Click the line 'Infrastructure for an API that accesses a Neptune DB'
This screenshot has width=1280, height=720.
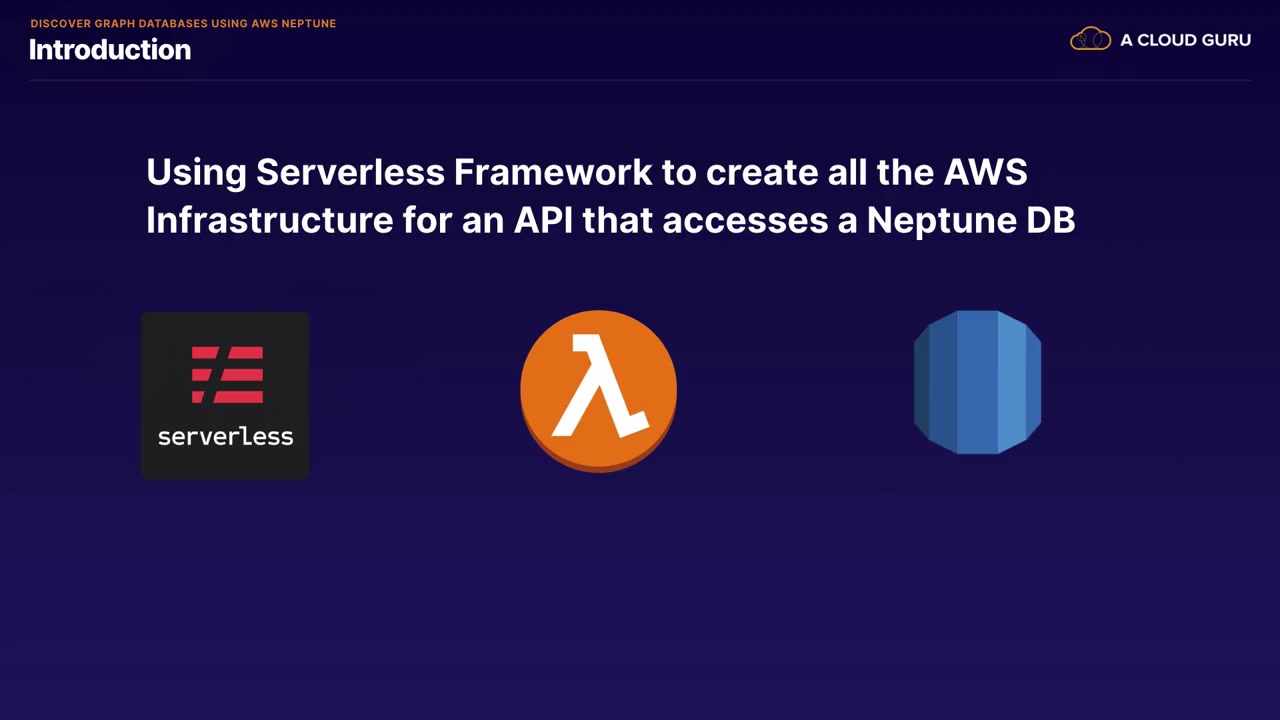(x=610, y=220)
